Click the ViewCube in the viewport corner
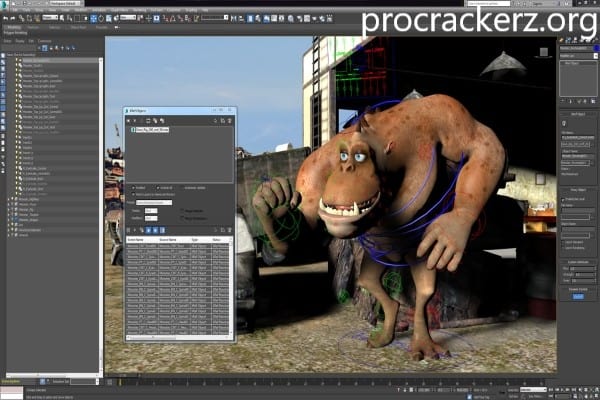The height and width of the screenshot is (400, 600). (544, 52)
